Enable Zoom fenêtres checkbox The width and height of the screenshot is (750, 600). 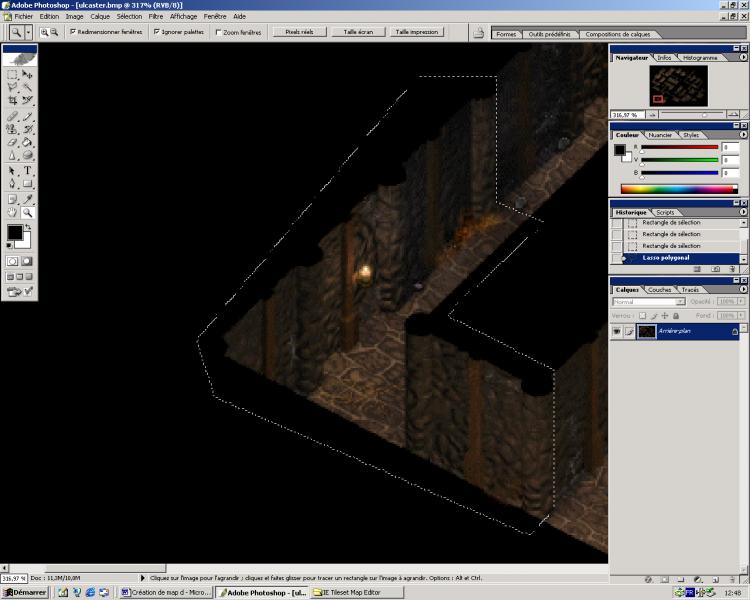219,33
